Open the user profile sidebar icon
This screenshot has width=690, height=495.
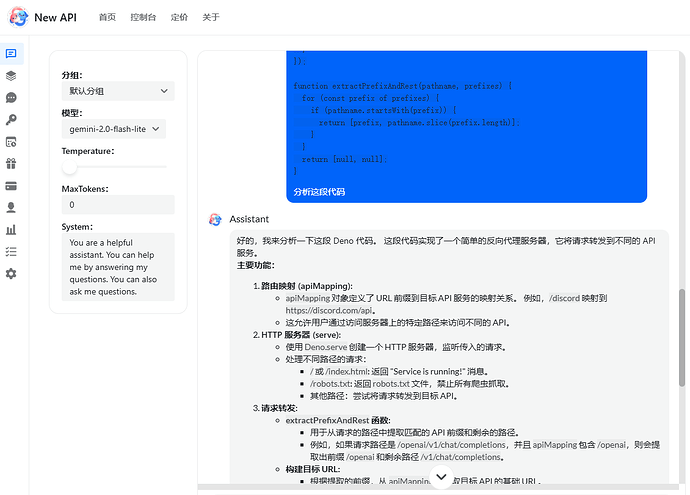[11, 208]
